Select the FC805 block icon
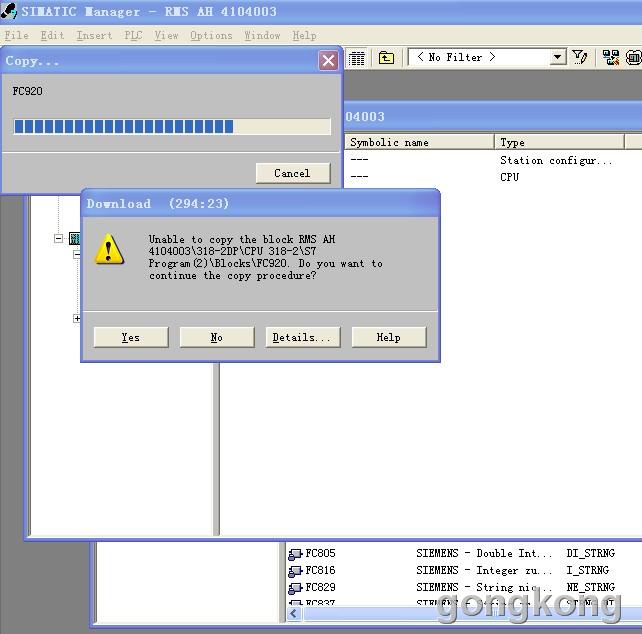The image size is (642, 634). (295, 554)
